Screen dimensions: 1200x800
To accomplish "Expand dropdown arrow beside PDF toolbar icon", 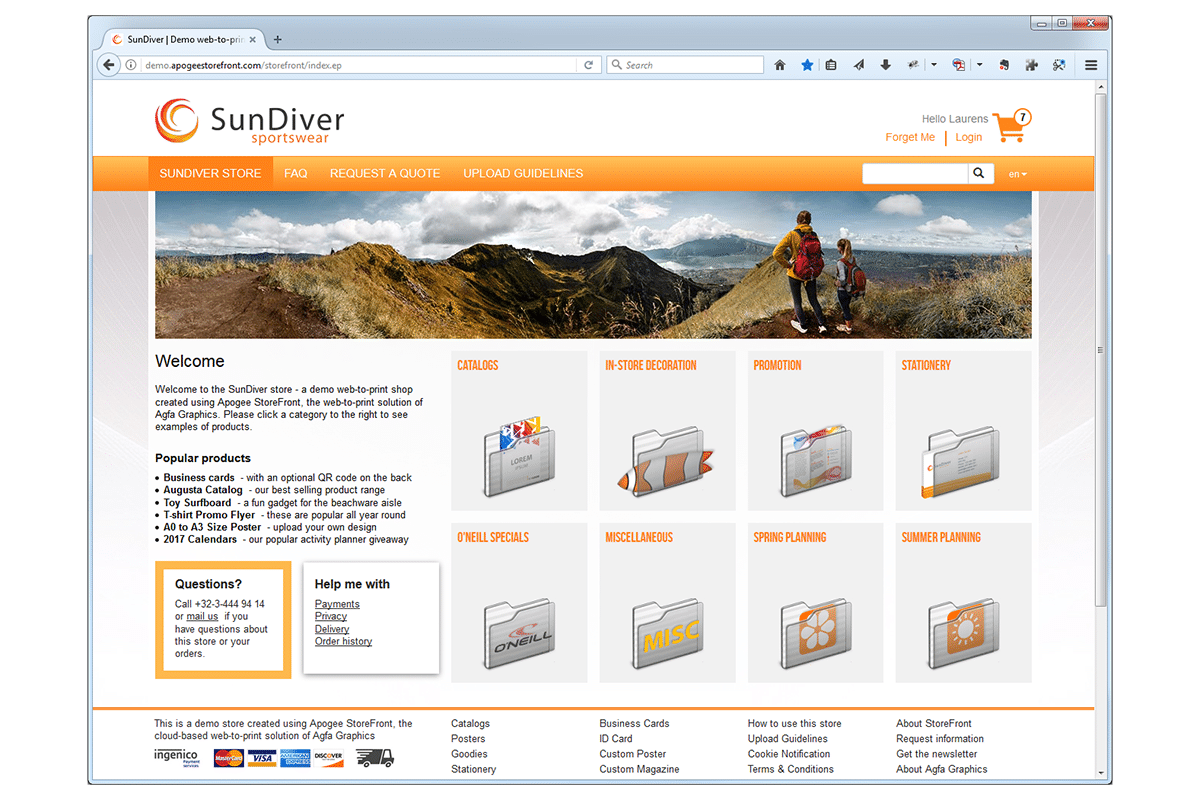I will click(979, 65).
